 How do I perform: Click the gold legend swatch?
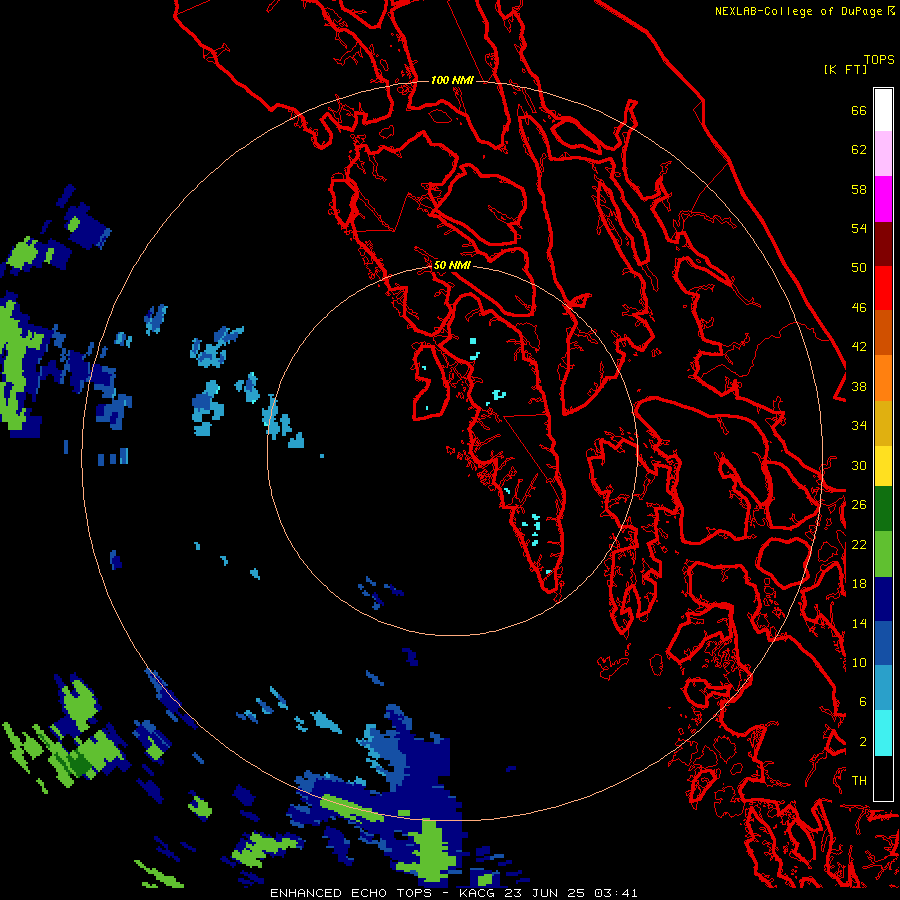(883, 423)
